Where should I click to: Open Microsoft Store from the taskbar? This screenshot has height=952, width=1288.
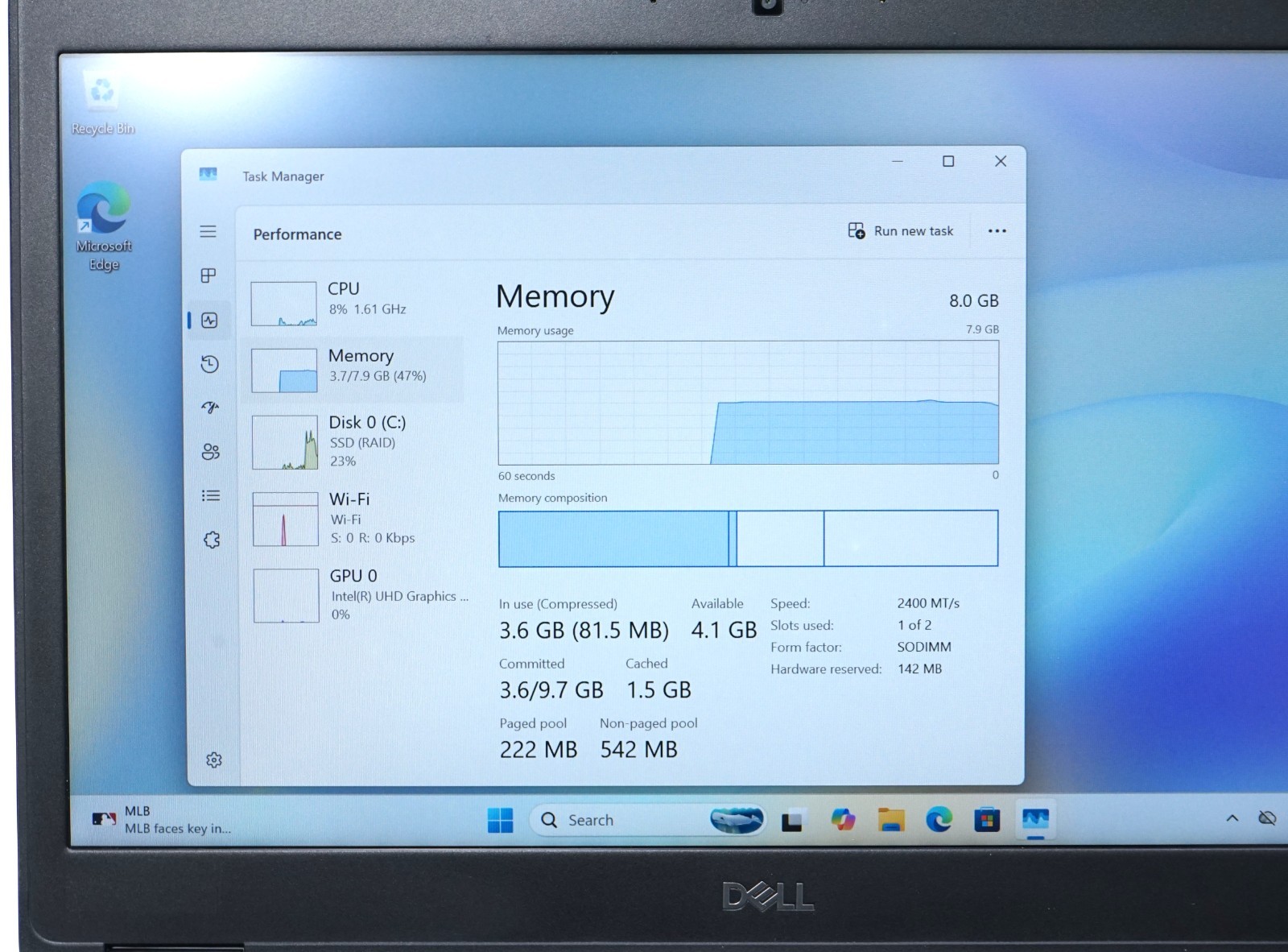(987, 820)
